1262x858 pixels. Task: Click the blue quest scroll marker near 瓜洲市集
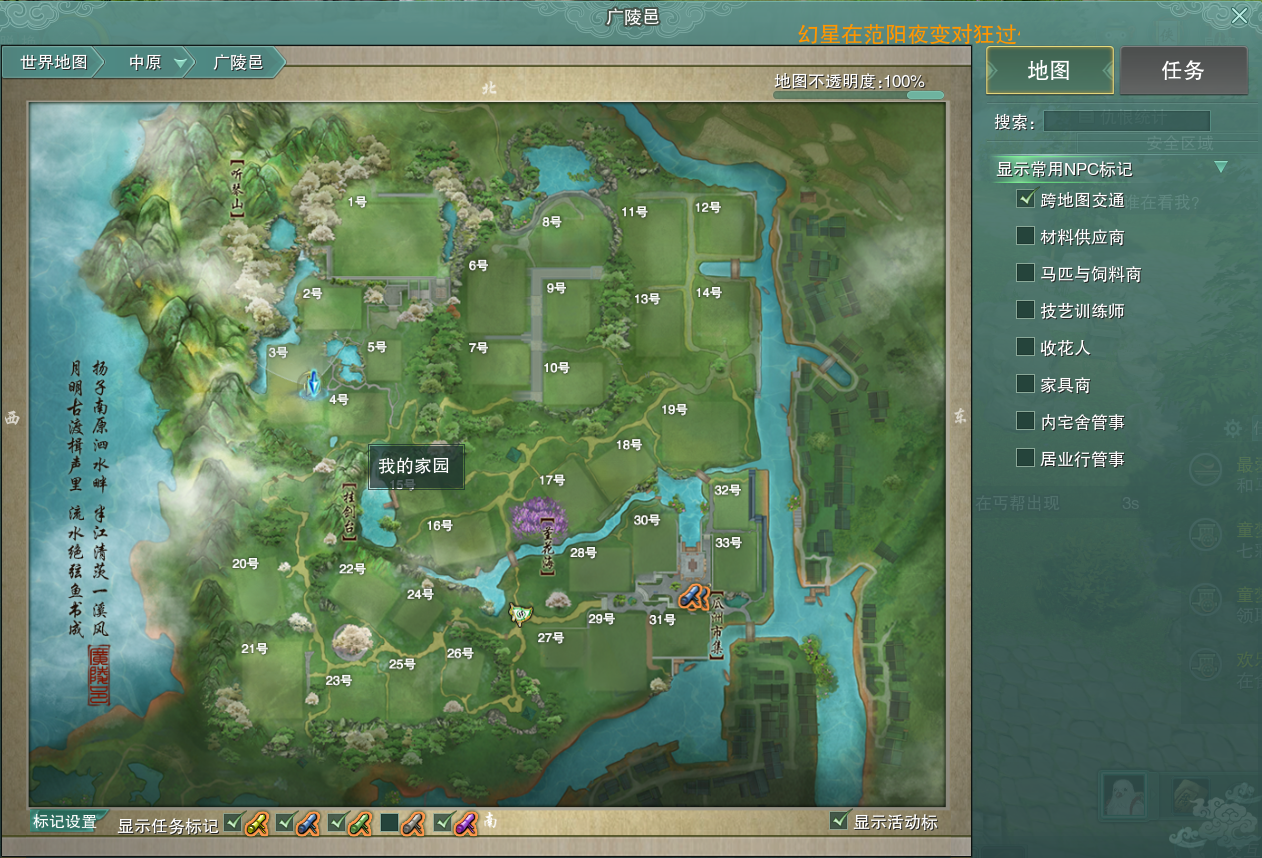(692, 596)
